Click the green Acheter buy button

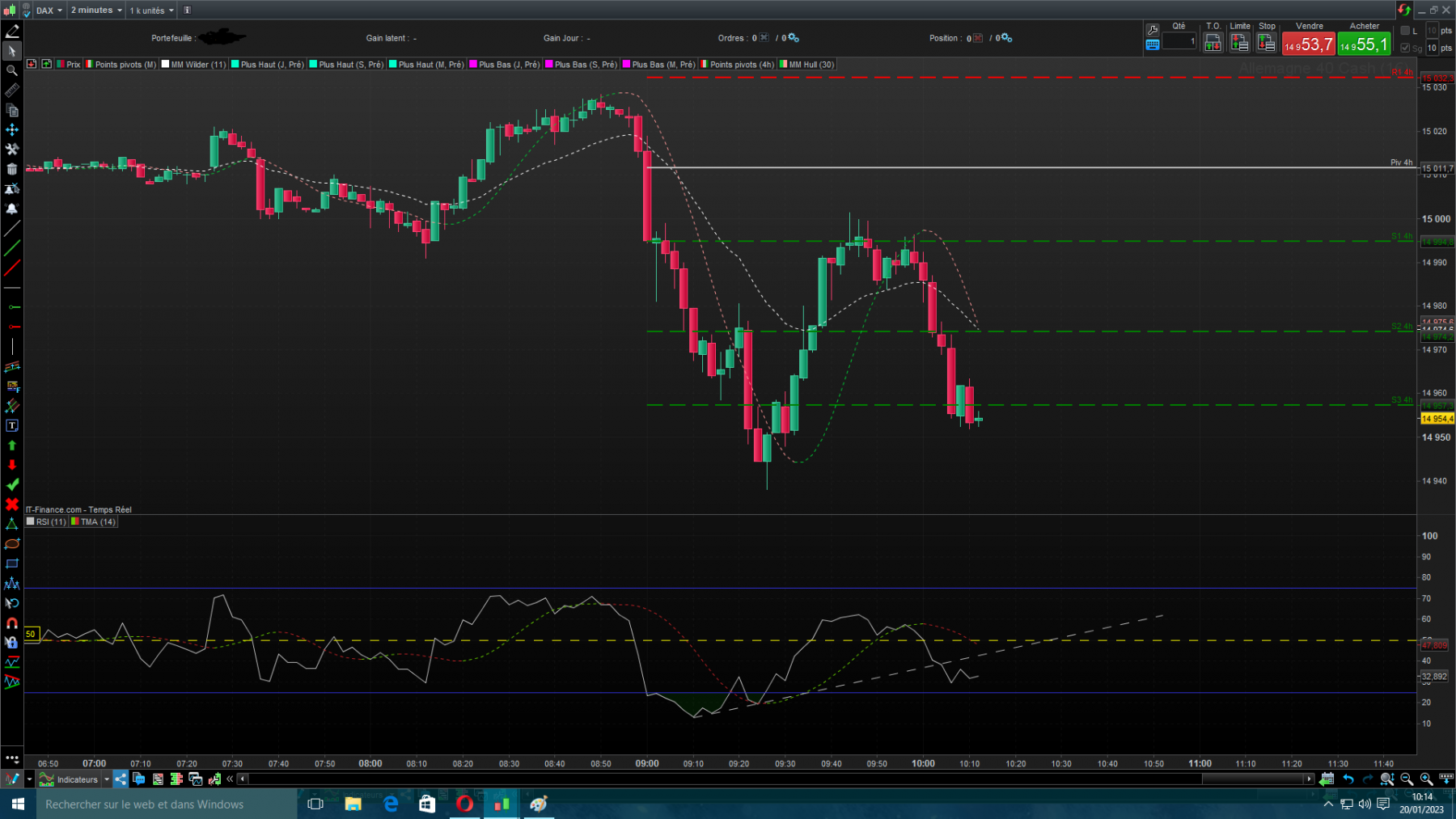1364,44
